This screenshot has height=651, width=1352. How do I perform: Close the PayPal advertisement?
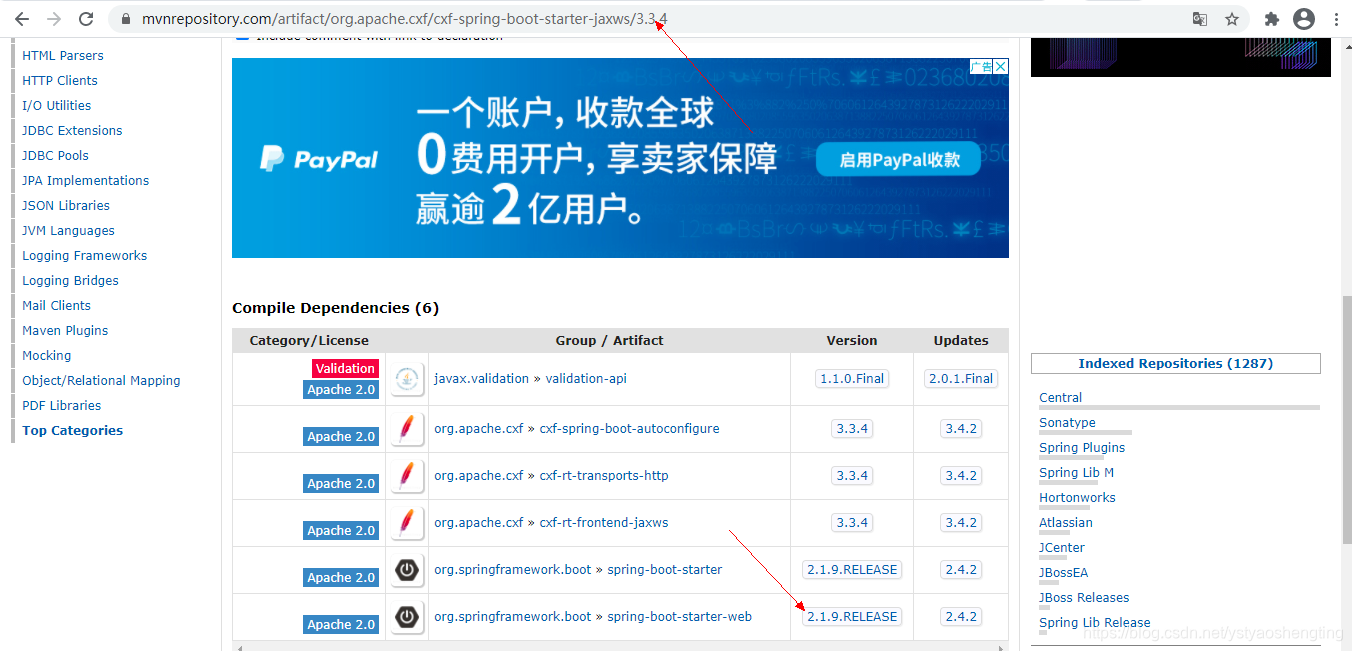click(x=1000, y=66)
